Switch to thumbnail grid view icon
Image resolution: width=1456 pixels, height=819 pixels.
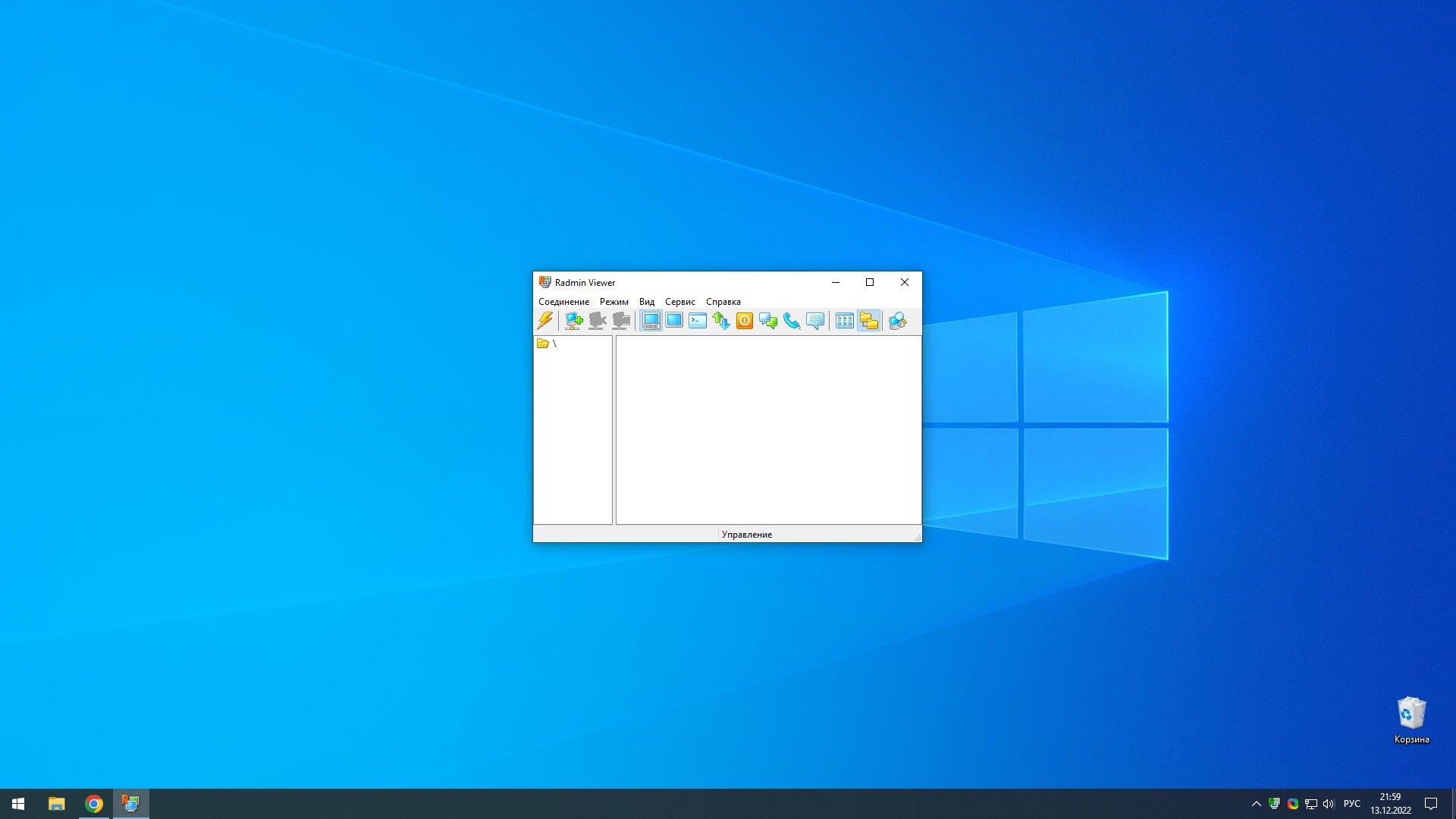coord(845,321)
